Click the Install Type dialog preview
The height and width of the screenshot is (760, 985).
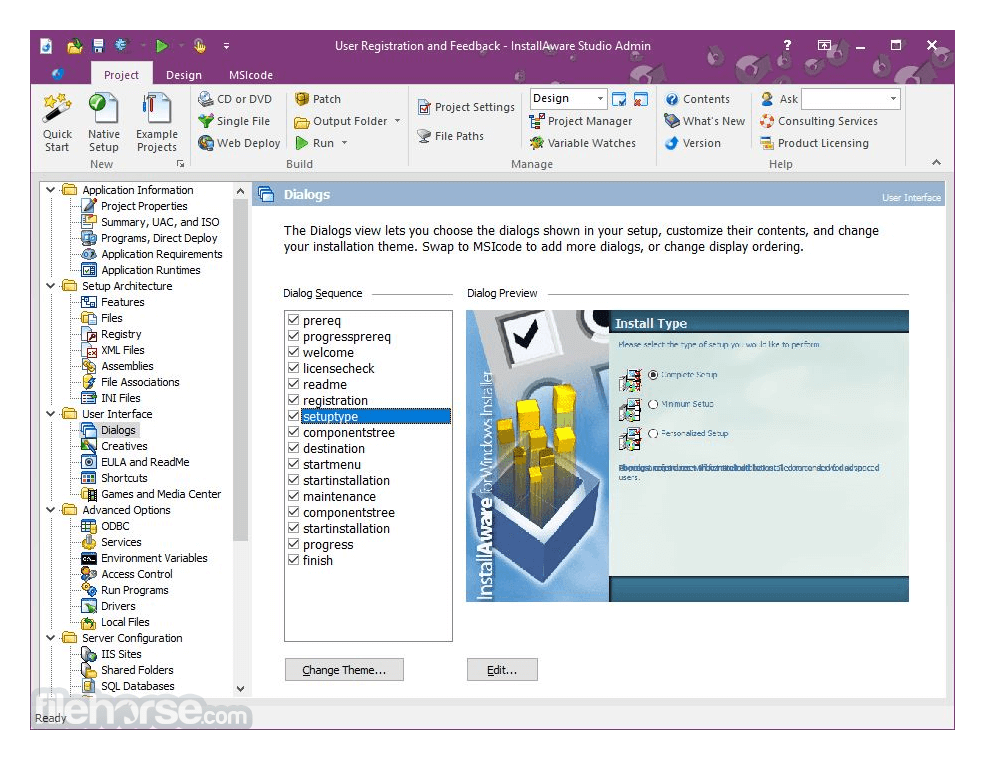click(687, 455)
